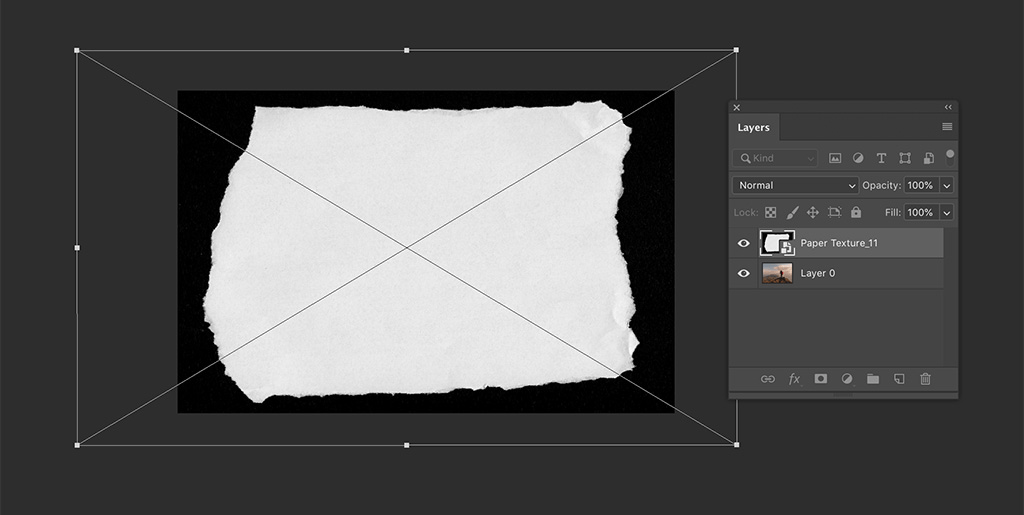Click the left-middle transform handle
Viewport: 1024px width, 515px height.
77,248
